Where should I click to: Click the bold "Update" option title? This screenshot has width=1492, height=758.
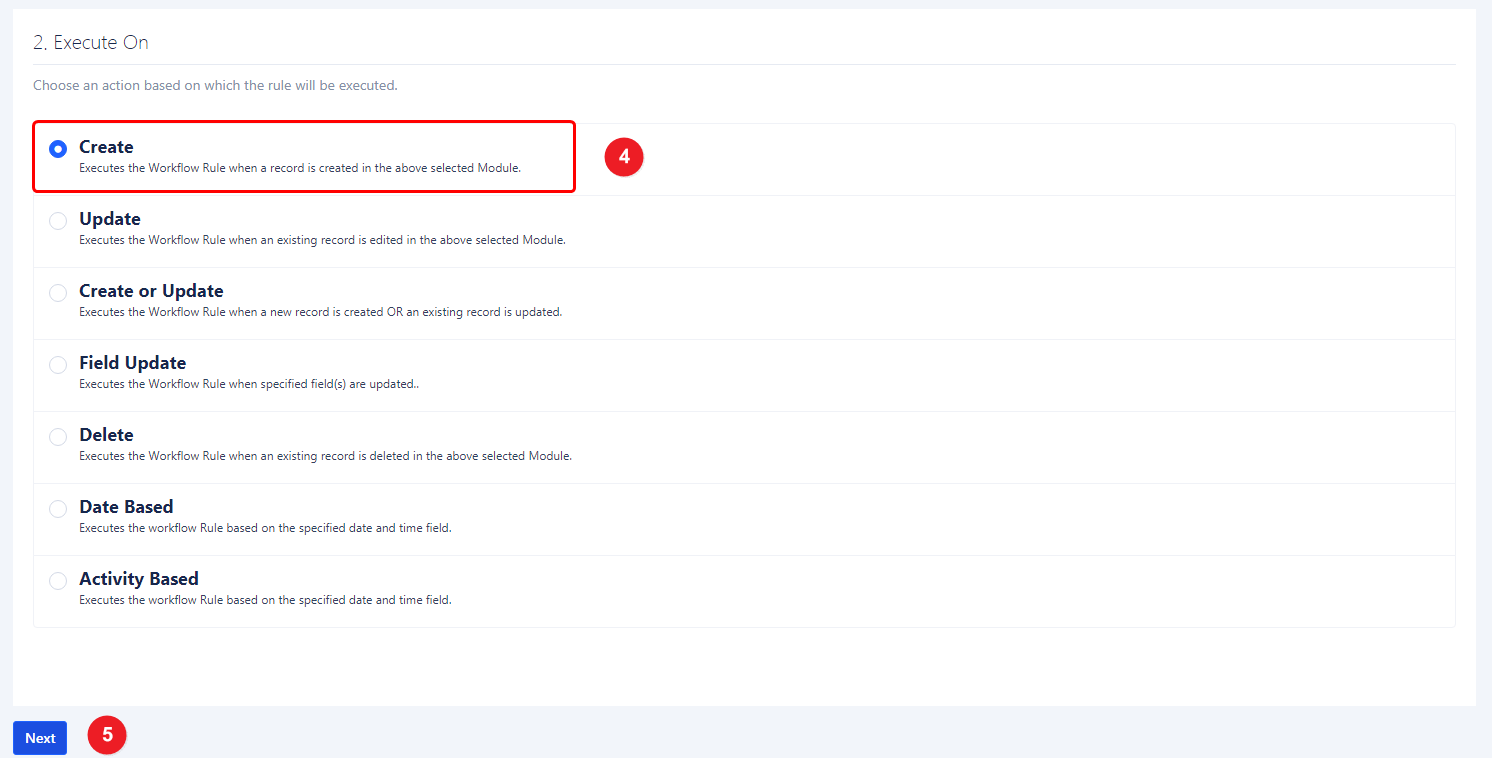pos(110,219)
